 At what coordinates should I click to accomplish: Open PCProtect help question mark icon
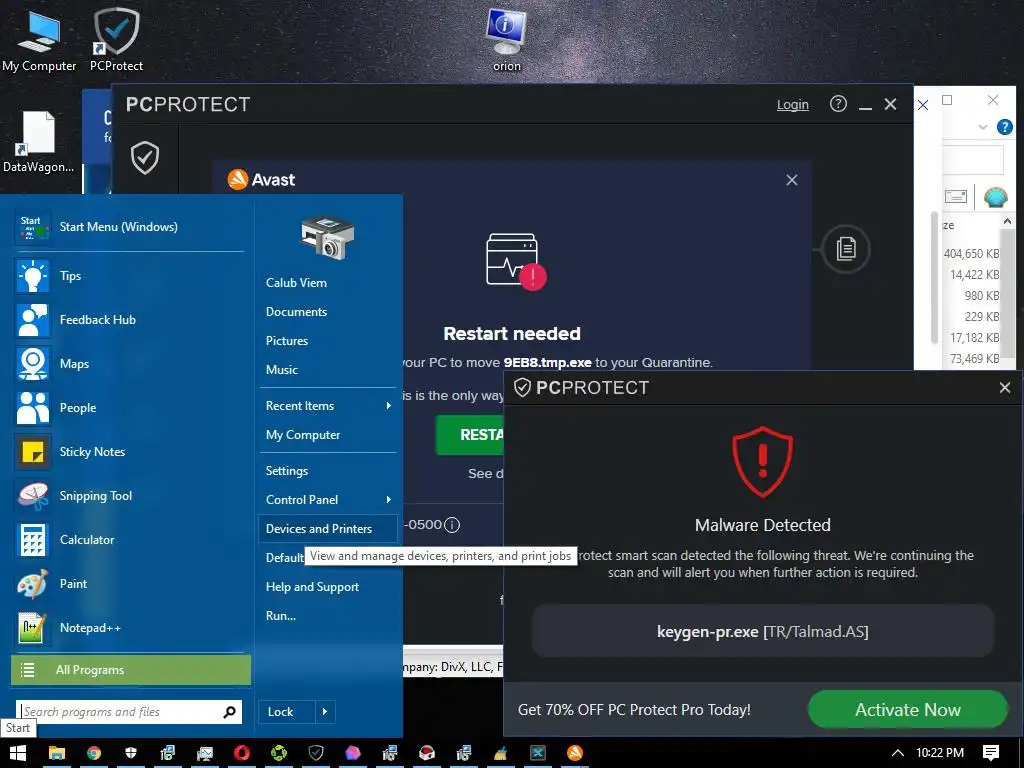[838, 104]
